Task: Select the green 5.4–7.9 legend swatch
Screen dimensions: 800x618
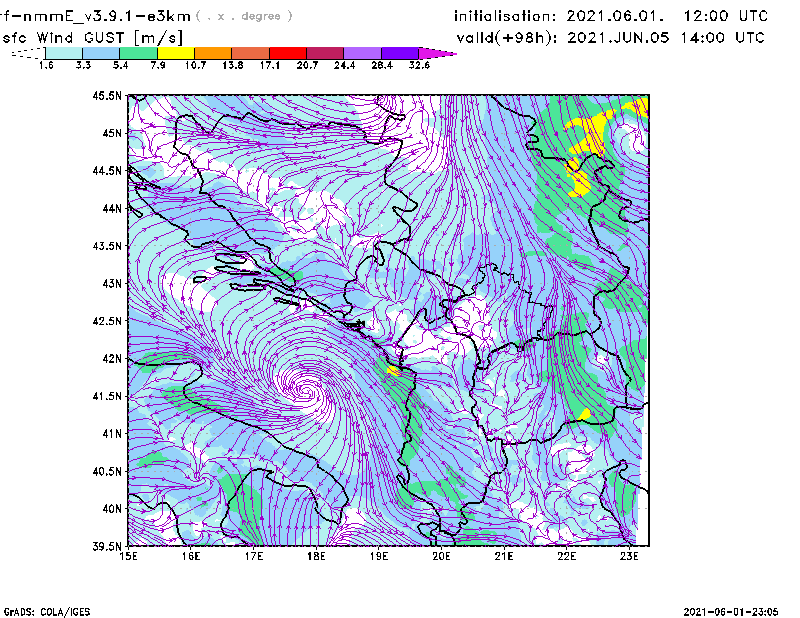Action: 138,53
